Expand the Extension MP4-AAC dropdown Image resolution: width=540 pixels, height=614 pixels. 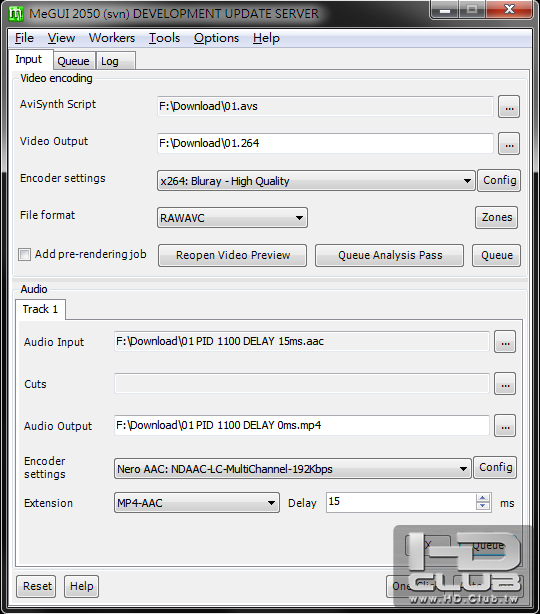197,503
